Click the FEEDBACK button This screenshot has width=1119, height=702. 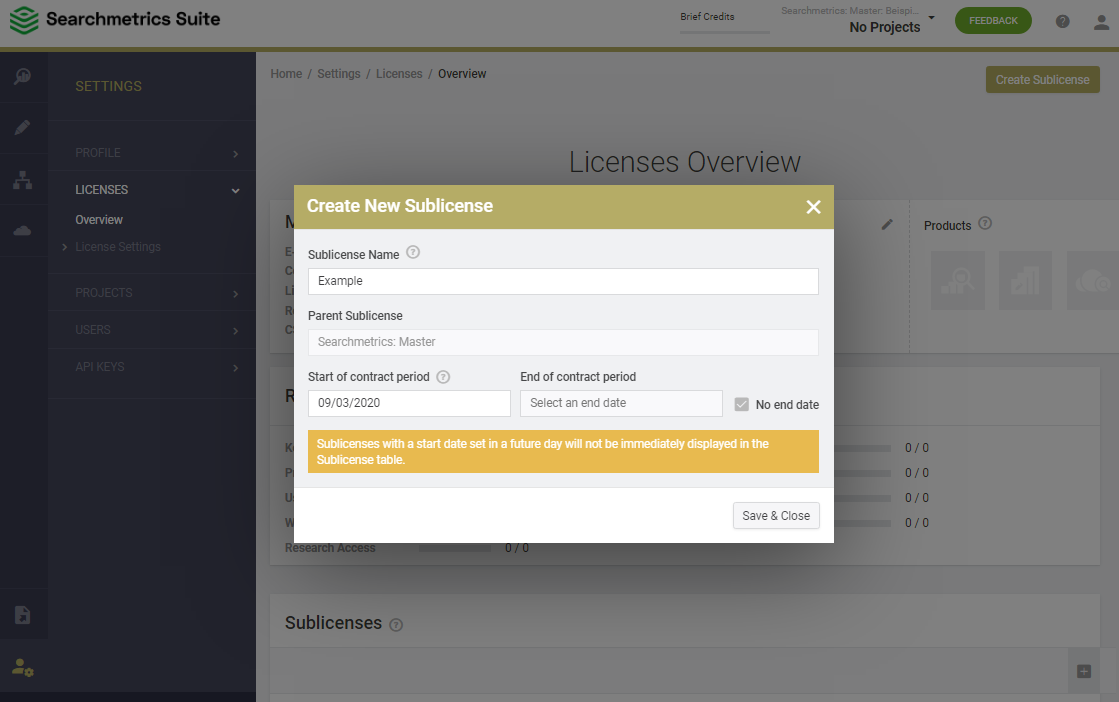point(993,21)
